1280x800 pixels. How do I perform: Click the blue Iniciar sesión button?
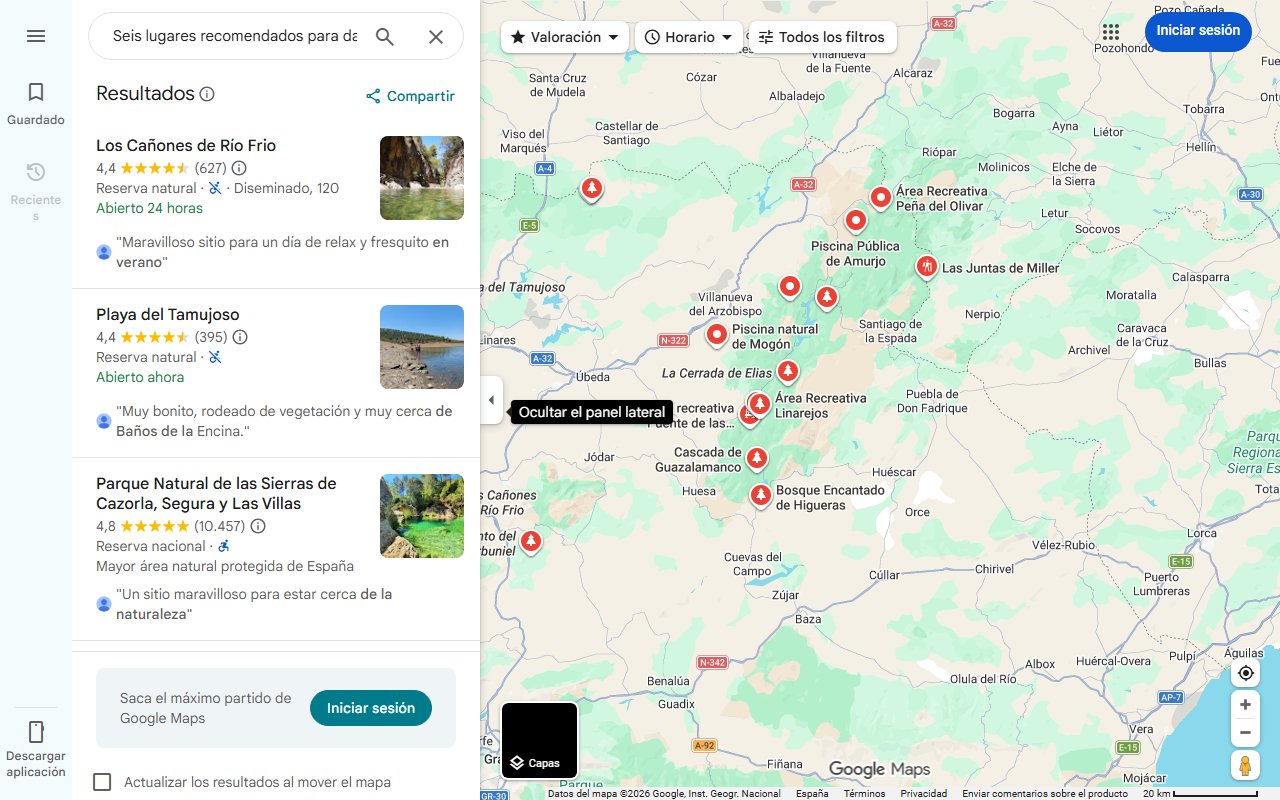pyautogui.click(x=1197, y=31)
